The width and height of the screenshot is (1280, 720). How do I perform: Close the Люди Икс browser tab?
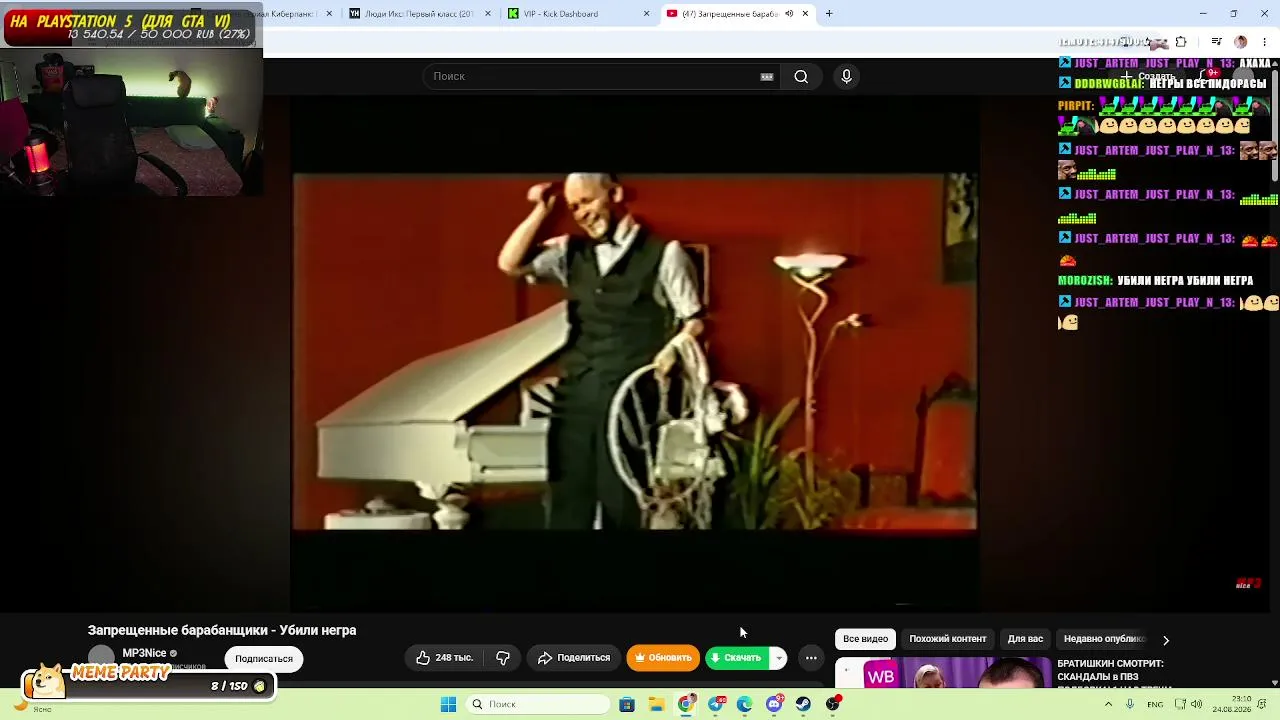click(x=487, y=14)
